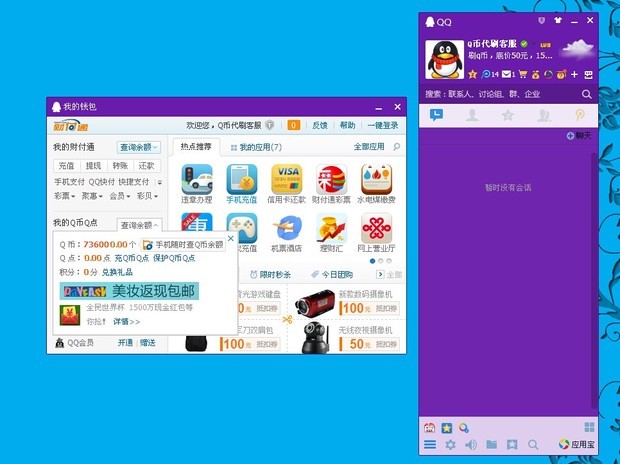Click the next arrow beside 今日团购
Image resolution: width=620 pixels, height=464 pixels.
[x=380, y=274]
